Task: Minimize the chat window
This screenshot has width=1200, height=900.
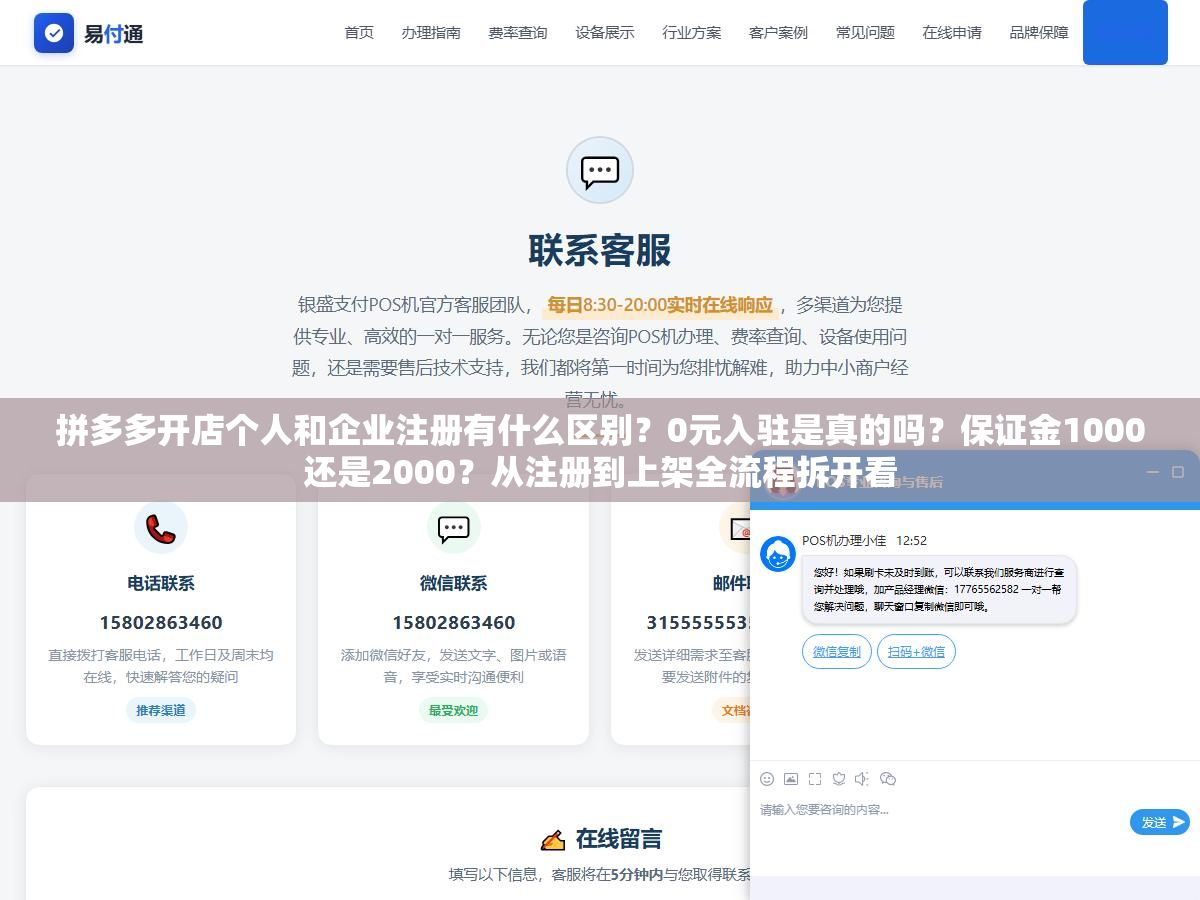Action: tap(1152, 472)
